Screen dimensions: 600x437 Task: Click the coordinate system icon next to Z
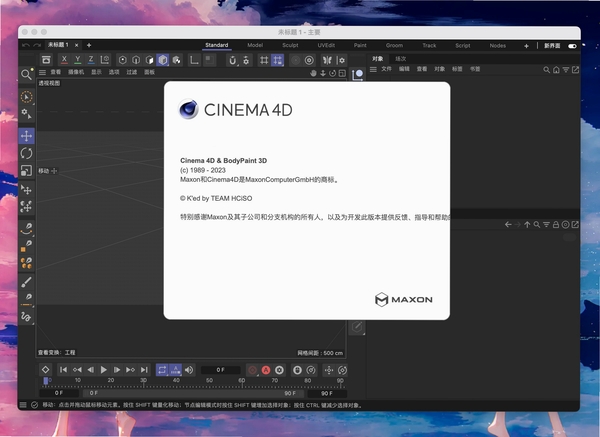click(104, 60)
